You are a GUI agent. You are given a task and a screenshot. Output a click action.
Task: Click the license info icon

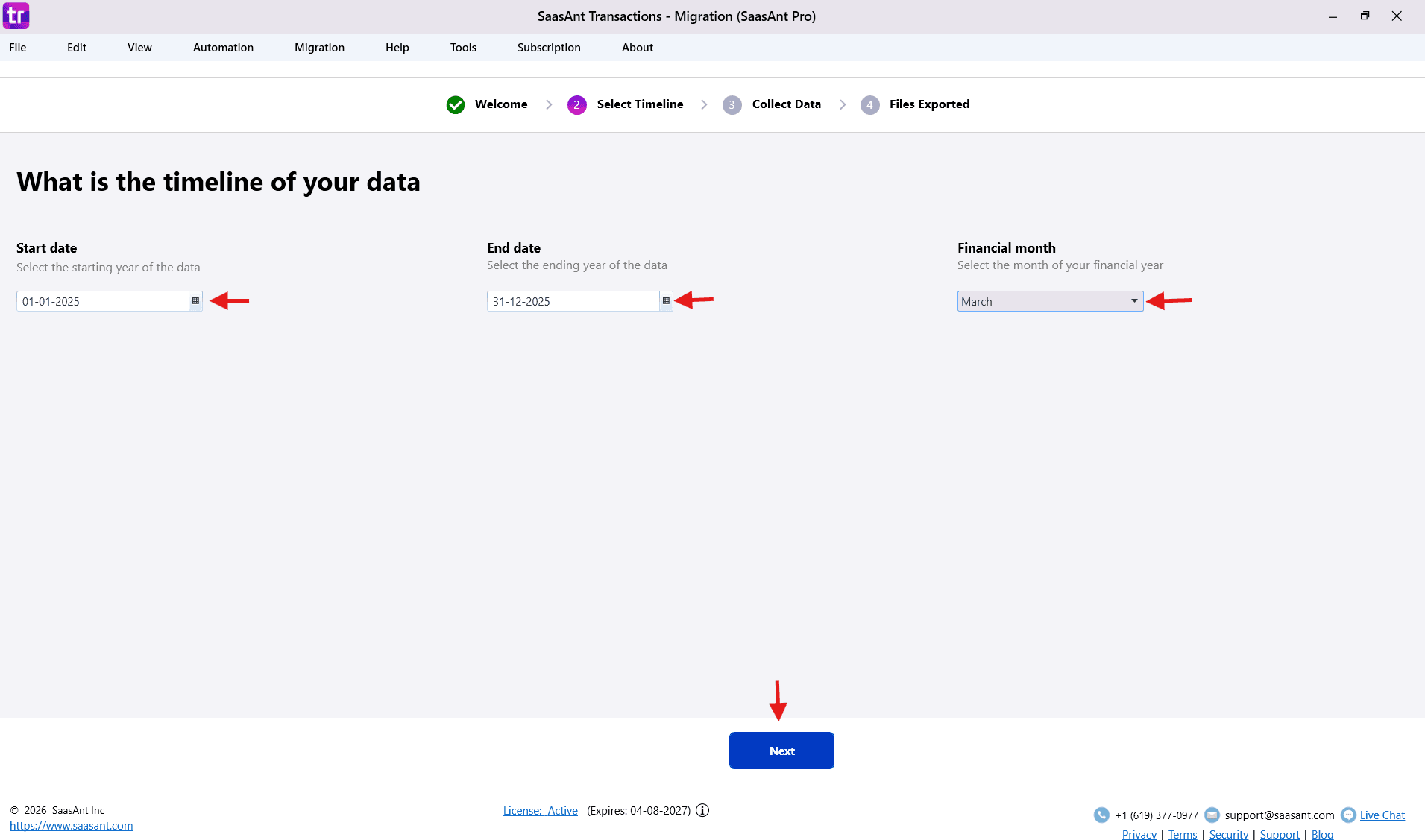click(x=702, y=810)
